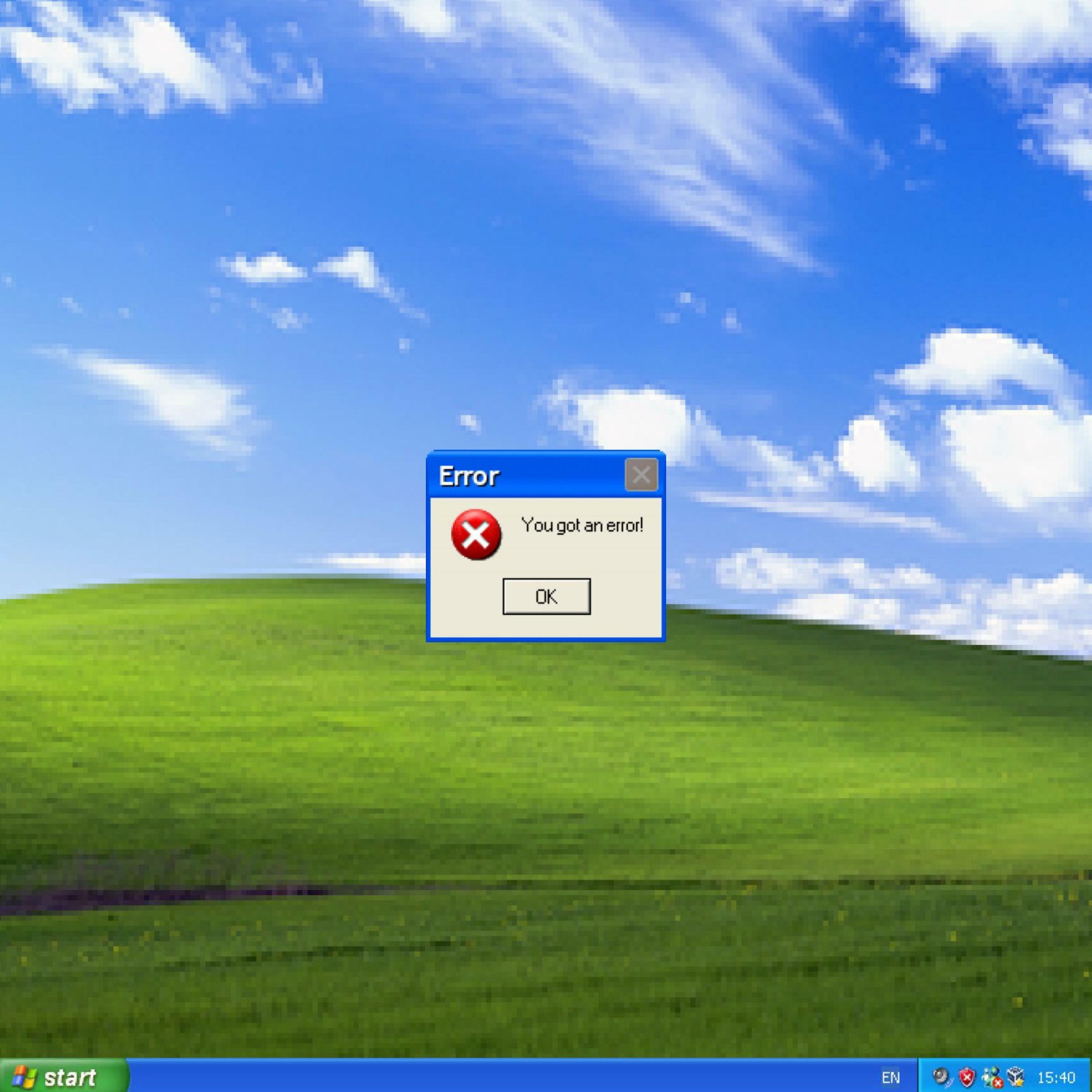Screen dimensions: 1092x1092
Task: Click the Windows flag logo on Start
Action: click(x=24, y=1077)
